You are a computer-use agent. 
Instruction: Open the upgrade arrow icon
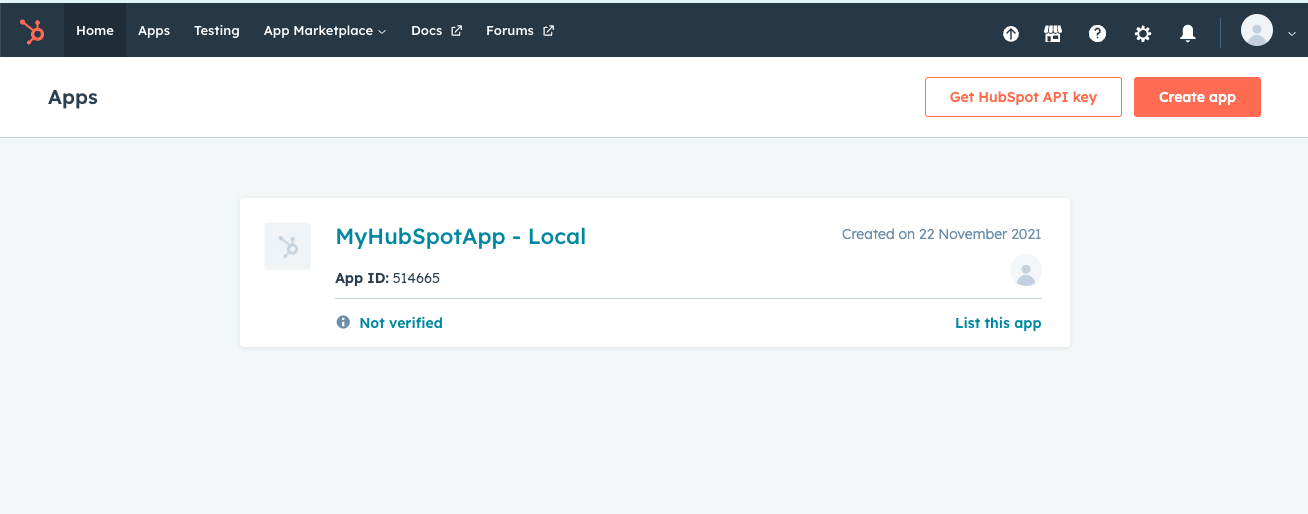(x=1011, y=33)
